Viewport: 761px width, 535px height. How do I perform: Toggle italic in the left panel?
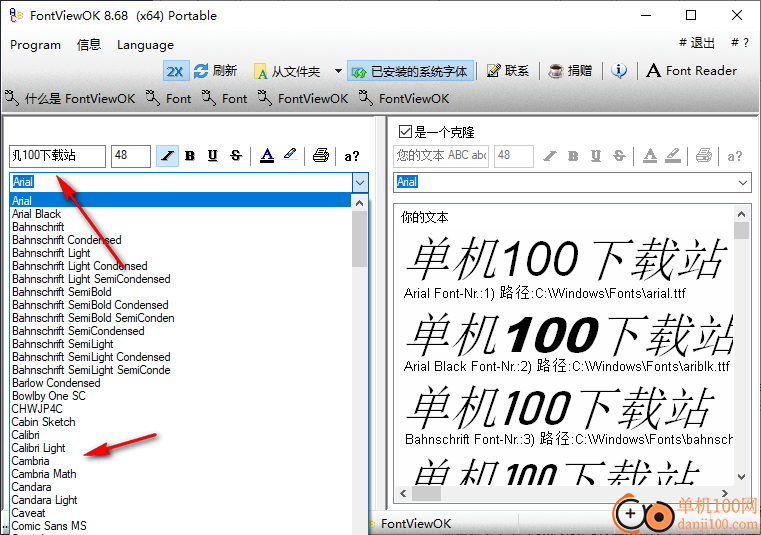click(167, 156)
